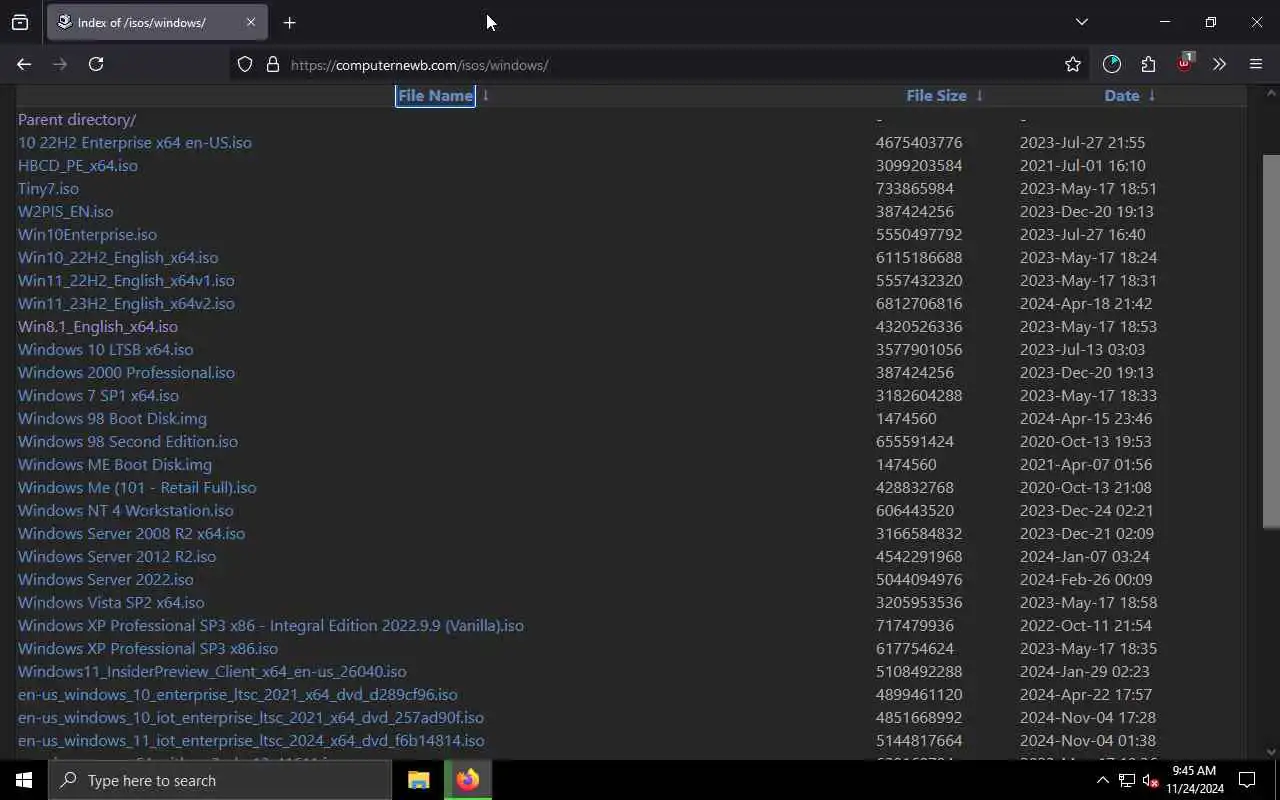Viewport: 1280px width, 800px height.
Task: Download Windows Server 2022.iso
Action: tap(106, 580)
